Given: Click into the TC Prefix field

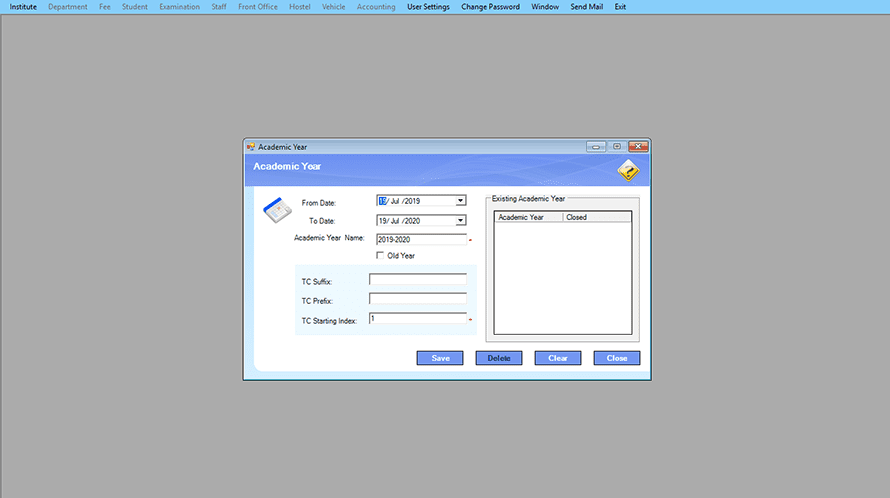Looking at the screenshot, I should point(418,298).
